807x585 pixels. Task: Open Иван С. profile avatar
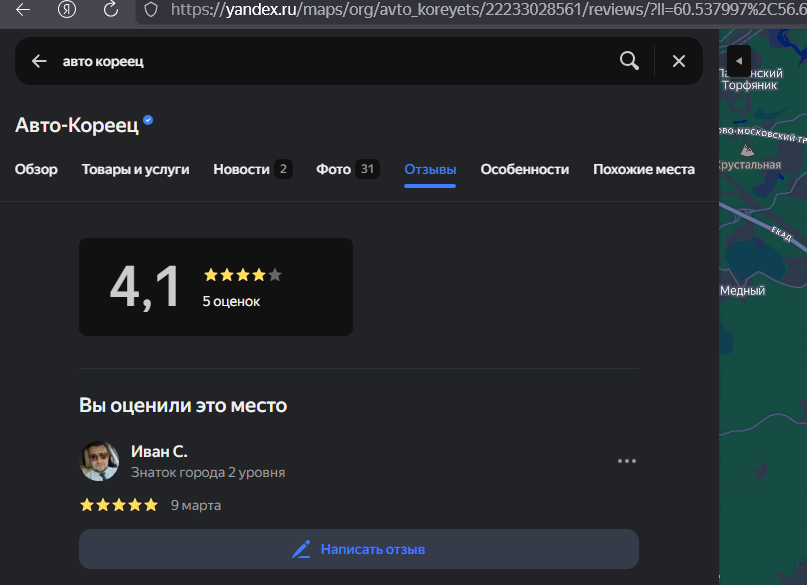(99, 461)
